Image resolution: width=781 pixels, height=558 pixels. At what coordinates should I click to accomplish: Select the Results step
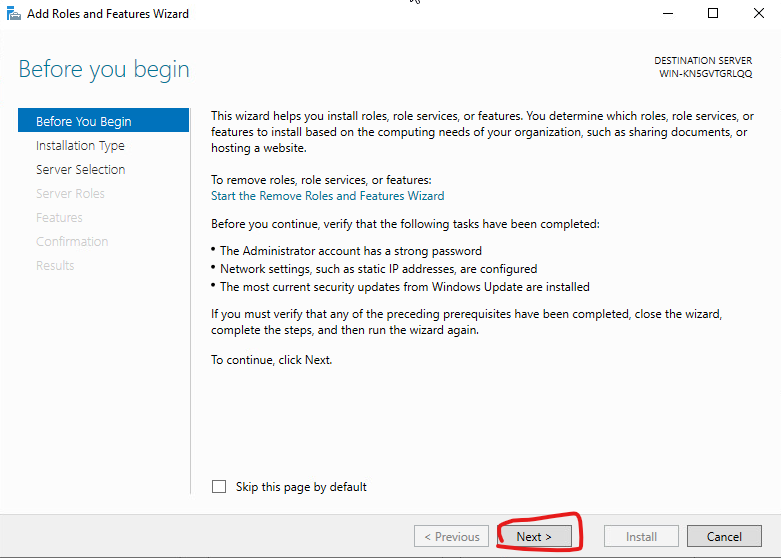55,265
